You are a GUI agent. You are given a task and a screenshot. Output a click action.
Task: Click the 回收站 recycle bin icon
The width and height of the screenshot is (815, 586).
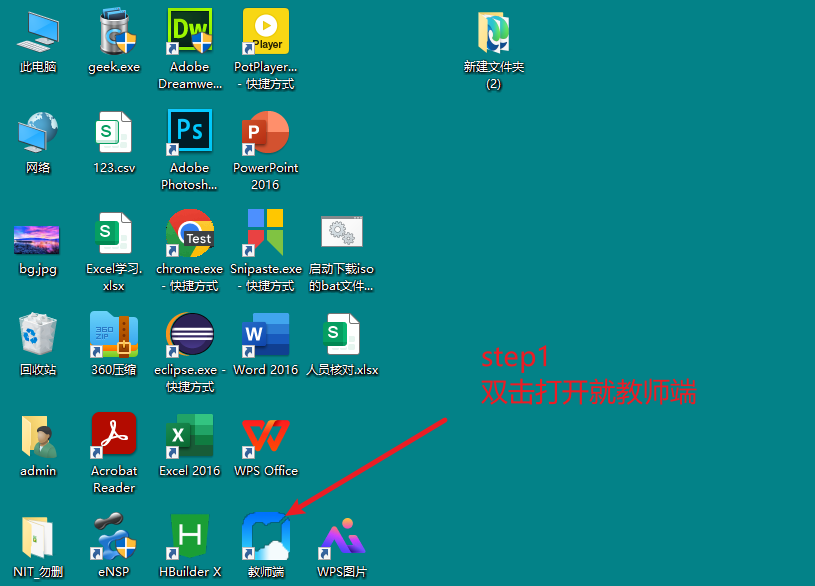tap(38, 335)
